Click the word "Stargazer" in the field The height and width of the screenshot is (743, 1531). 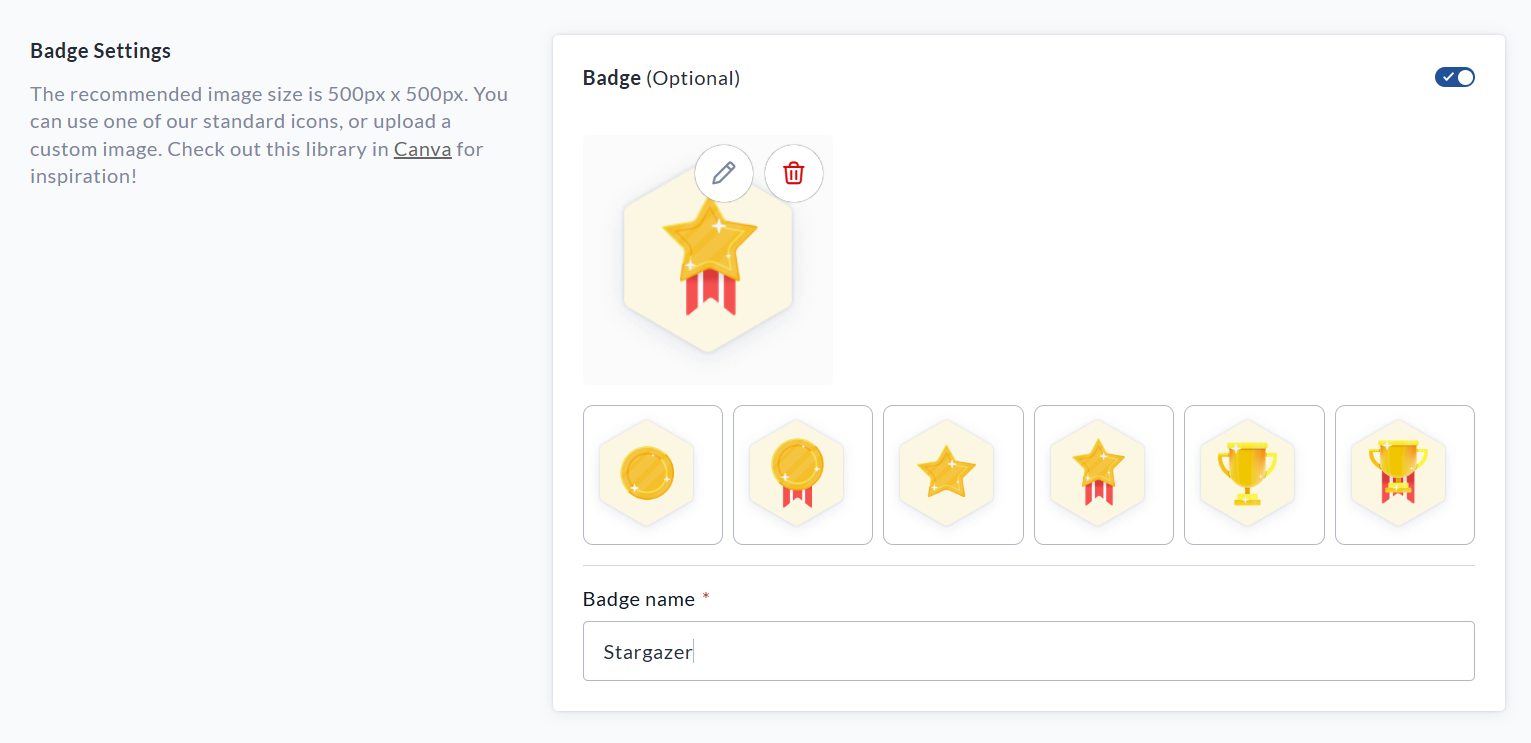(x=647, y=652)
